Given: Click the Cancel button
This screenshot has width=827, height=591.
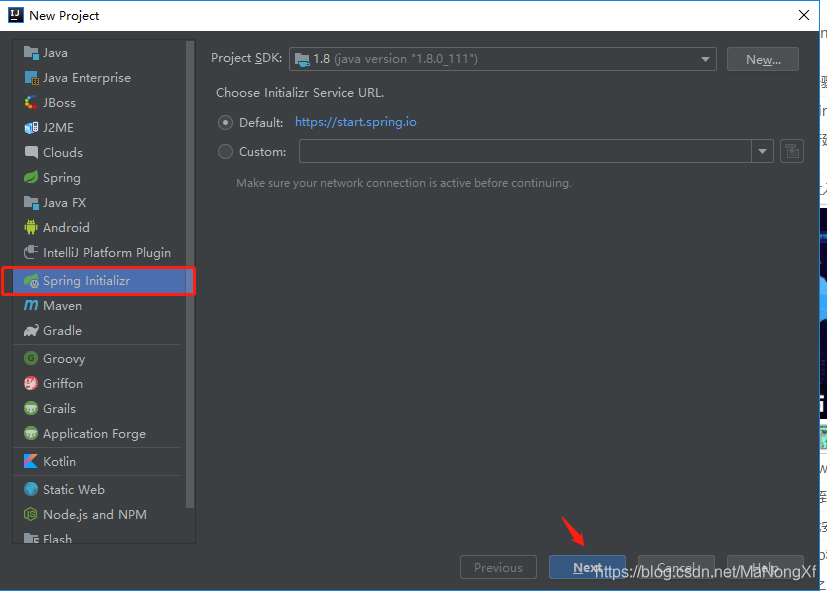Looking at the screenshot, I should tap(676, 567).
